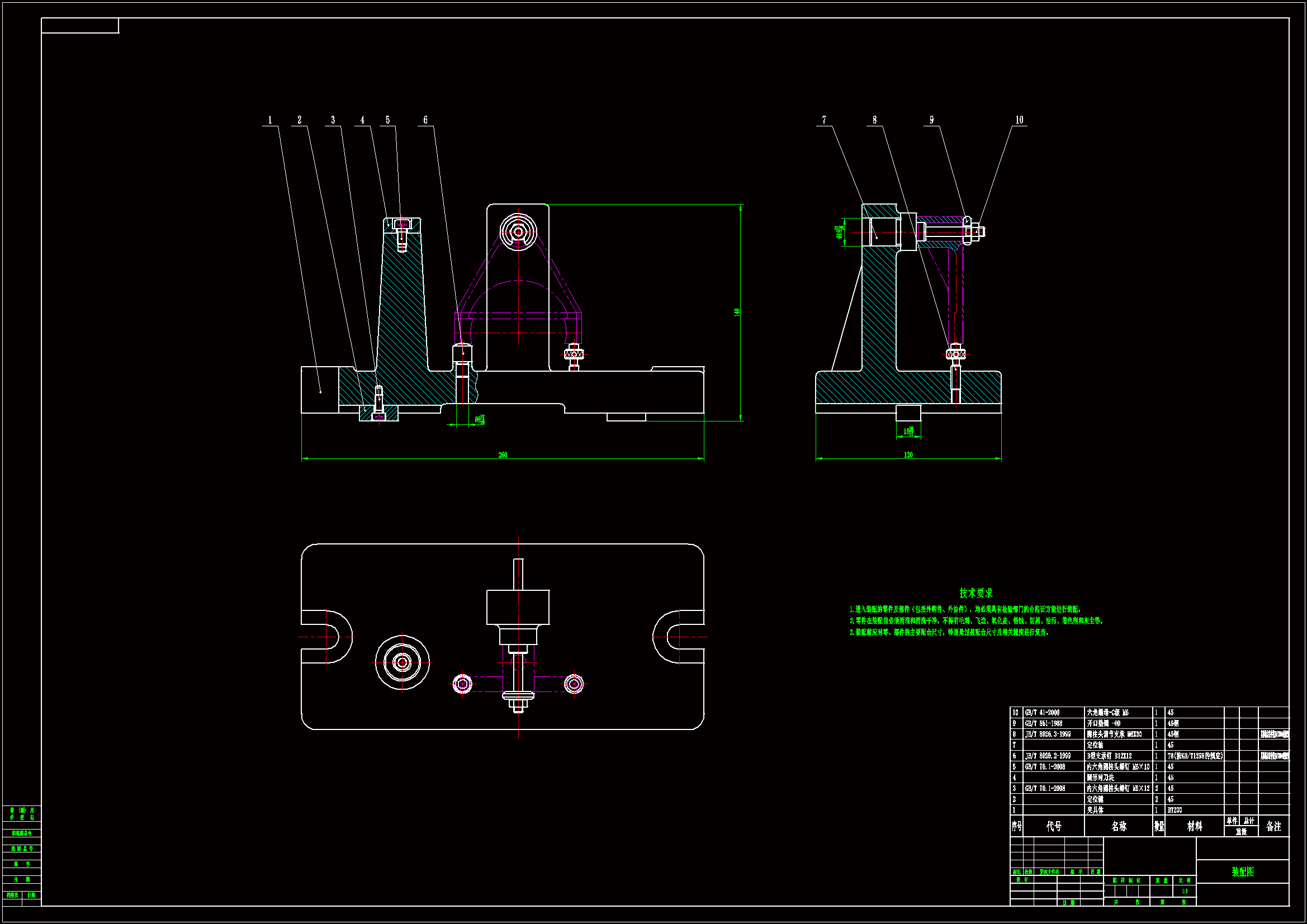Click balloon number 7 callout label
The image size is (1307, 924).
click(x=823, y=120)
